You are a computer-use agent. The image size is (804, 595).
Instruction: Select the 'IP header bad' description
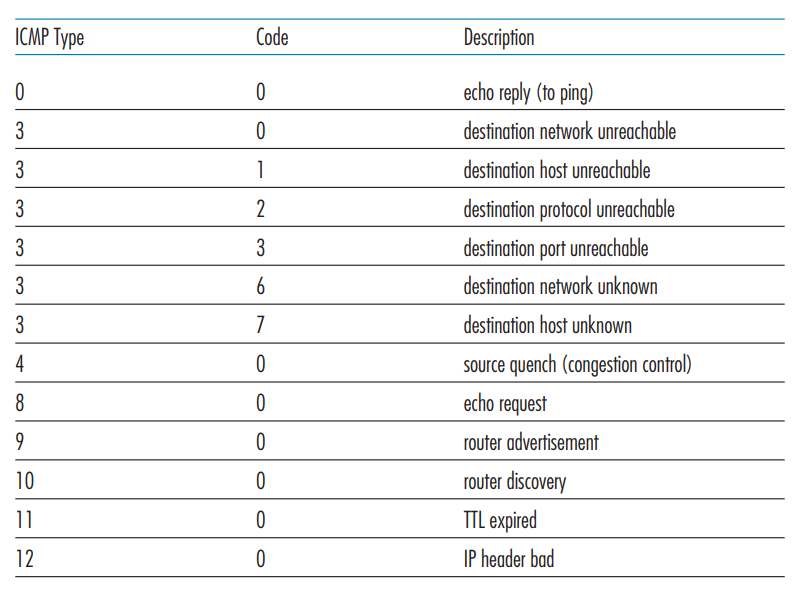click(x=509, y=559)
